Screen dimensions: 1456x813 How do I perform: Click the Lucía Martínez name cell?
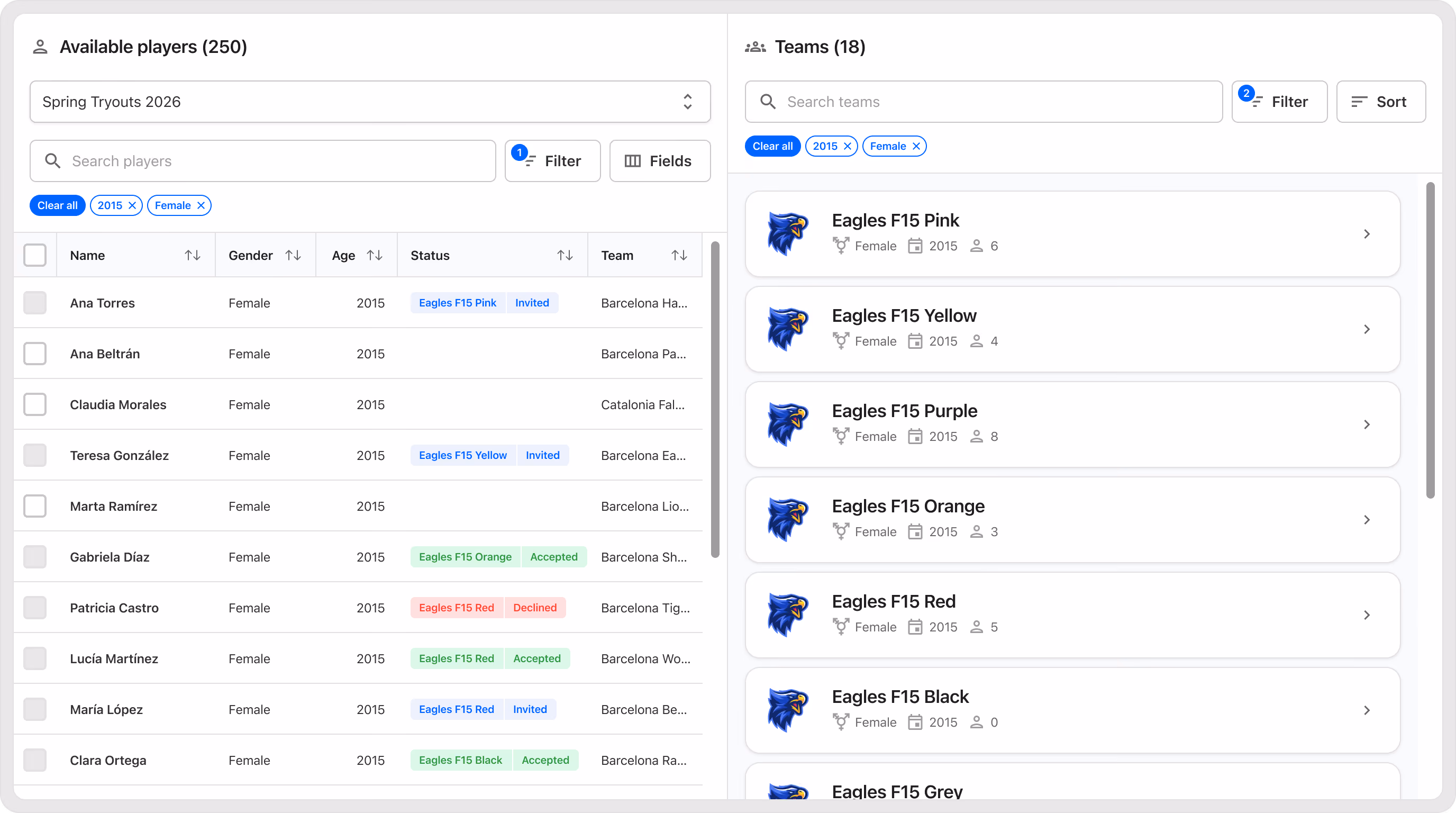[x=114, y=658]
